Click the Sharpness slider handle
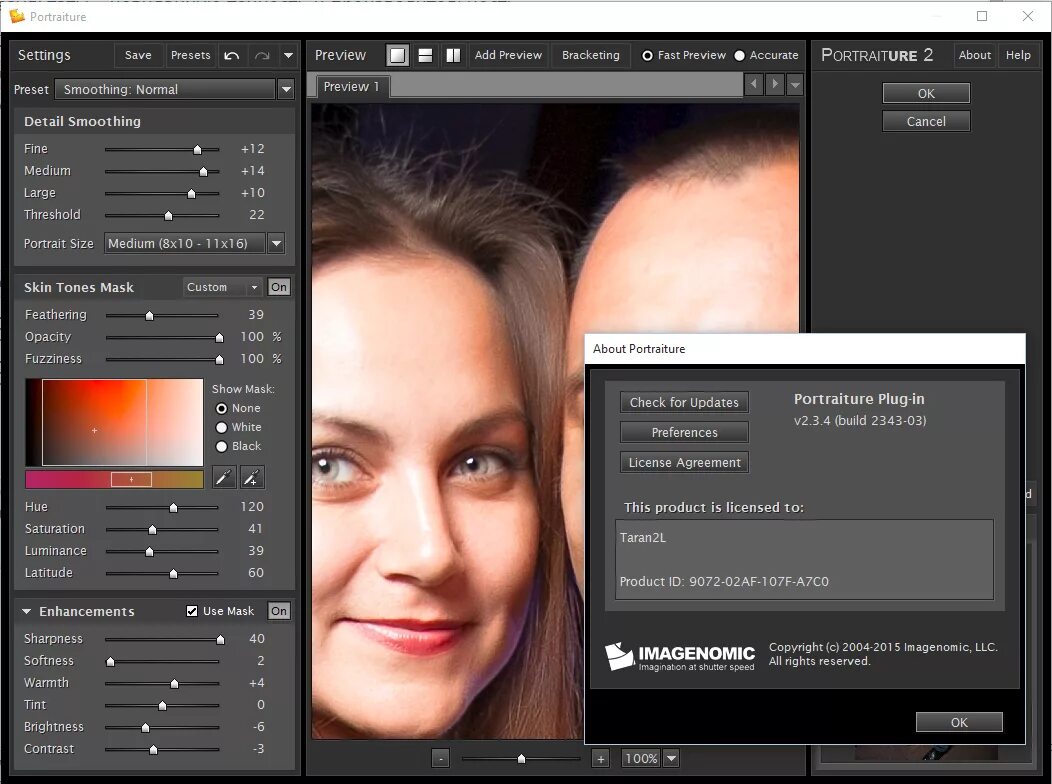 pos(220,639)
